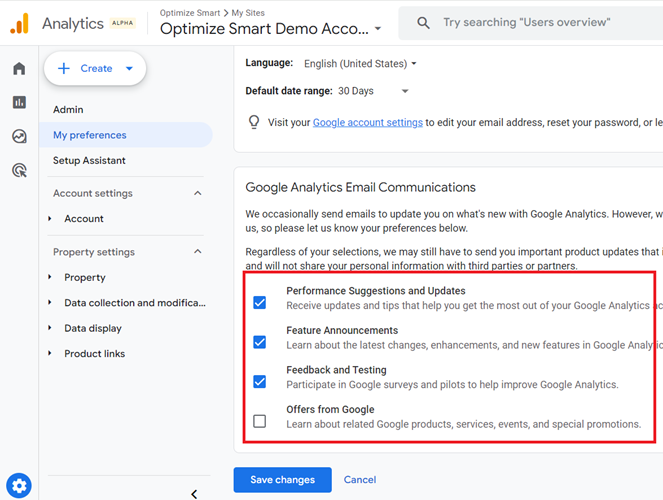Click the Cancel button
This screenshot has height=500, width=663.
click(x=360, y=480)
